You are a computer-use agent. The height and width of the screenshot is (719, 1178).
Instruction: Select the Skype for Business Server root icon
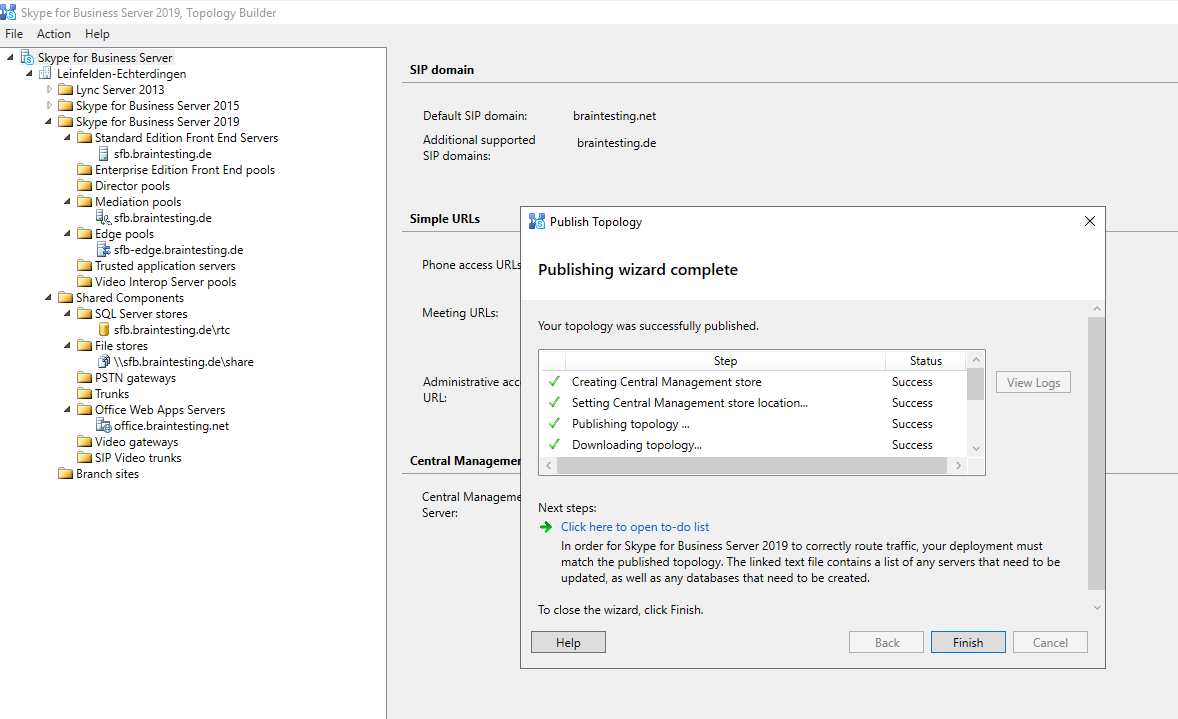tap(27, 57)
